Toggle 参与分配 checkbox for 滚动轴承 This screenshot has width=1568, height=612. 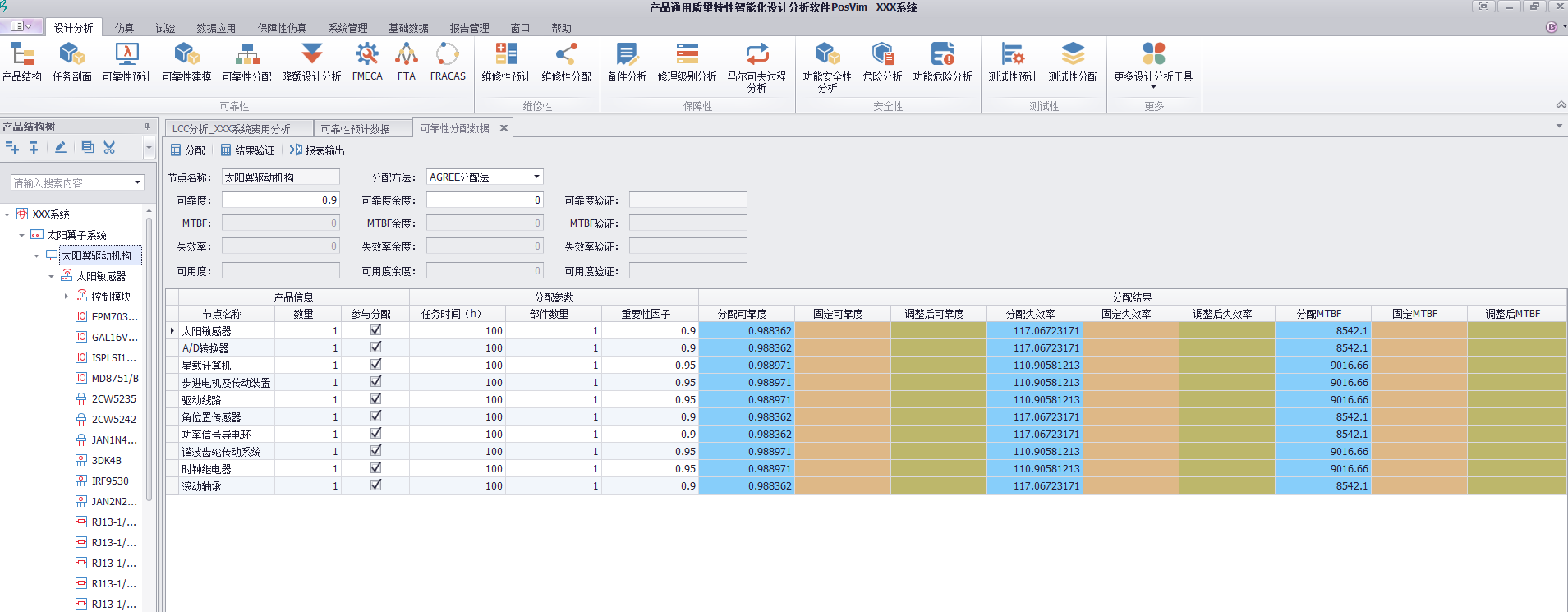pos(375,485)
